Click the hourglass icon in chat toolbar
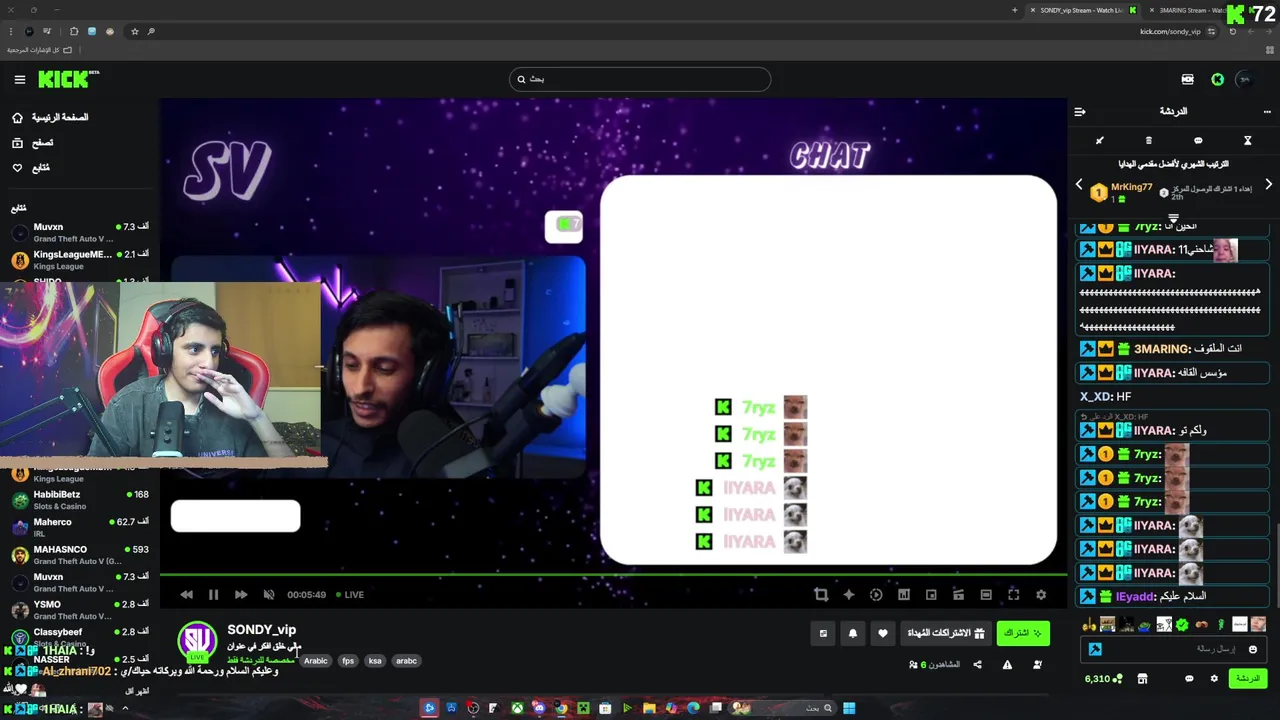This screenshot has height=720, width=1280. 1247,140
